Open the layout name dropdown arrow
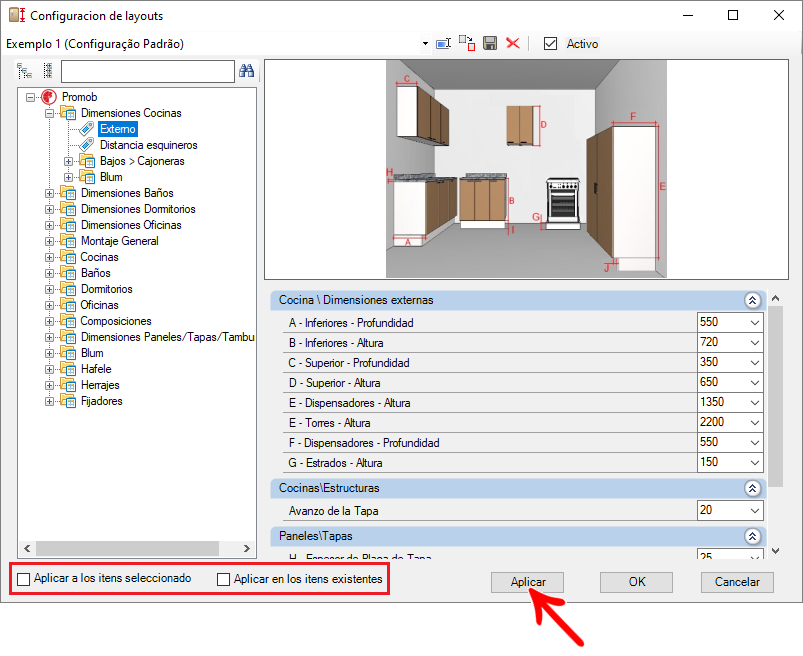Image resolution: width=803 pixels, height=656 pixels. [425, 44]
